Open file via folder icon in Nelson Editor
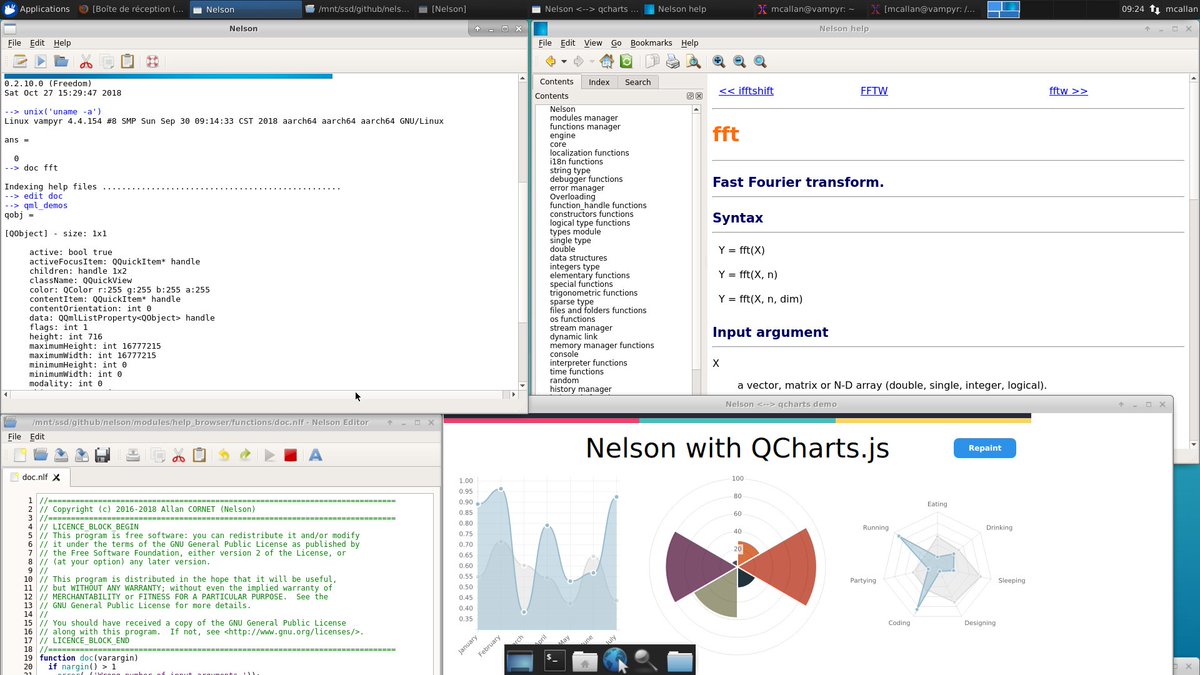Image resolution: width=1200 pixels, height=675 pixels. pyautogui.click(x=40, y=455)
